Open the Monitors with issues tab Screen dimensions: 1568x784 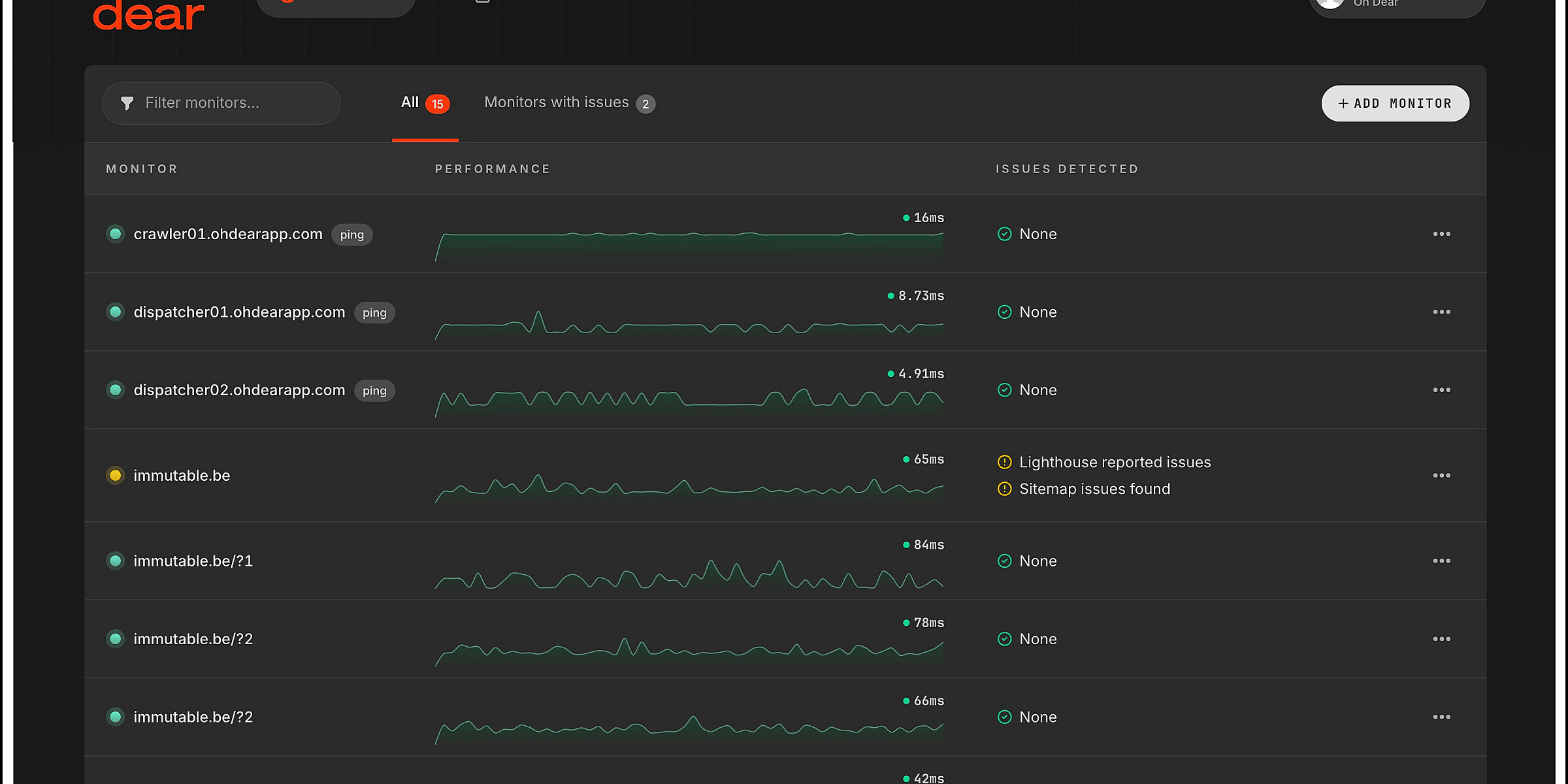click(x=570, y=103)
